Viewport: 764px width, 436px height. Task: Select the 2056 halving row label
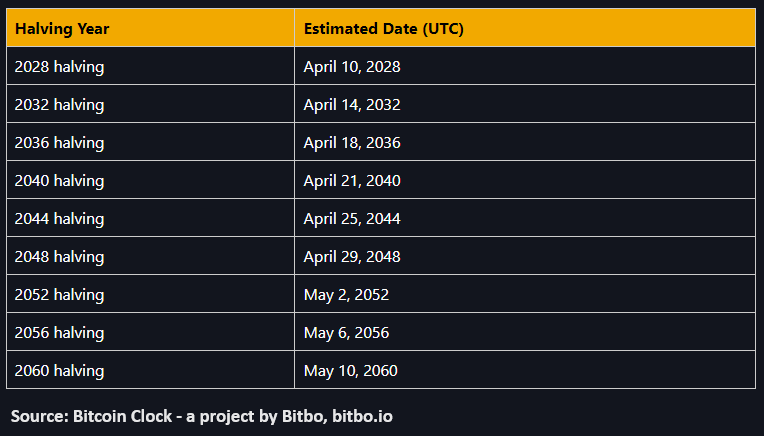pos(59,333)
